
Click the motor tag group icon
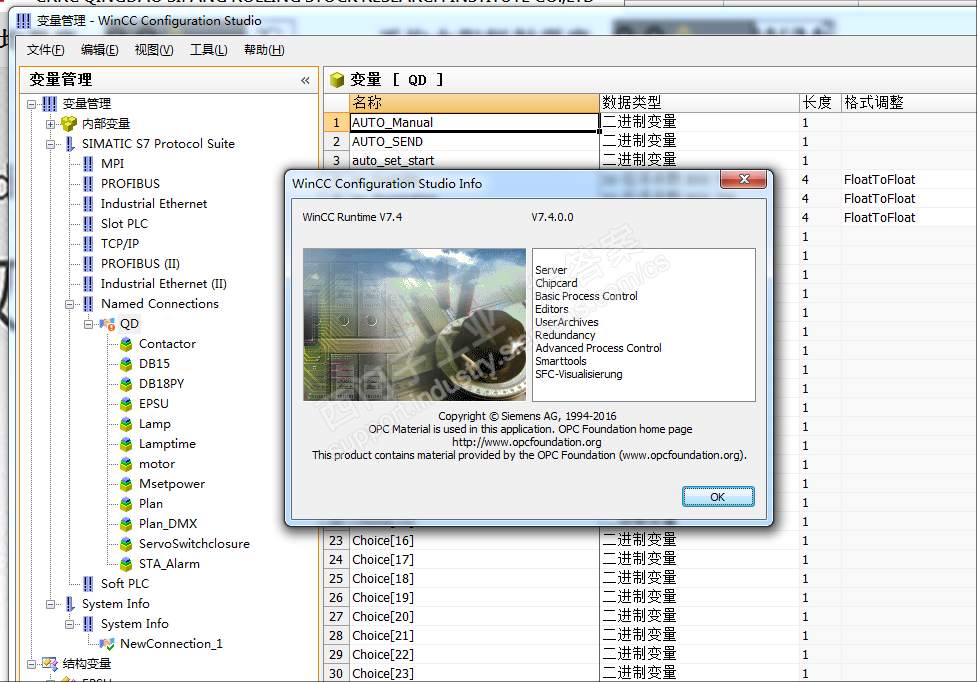click(x=126, y=464)
